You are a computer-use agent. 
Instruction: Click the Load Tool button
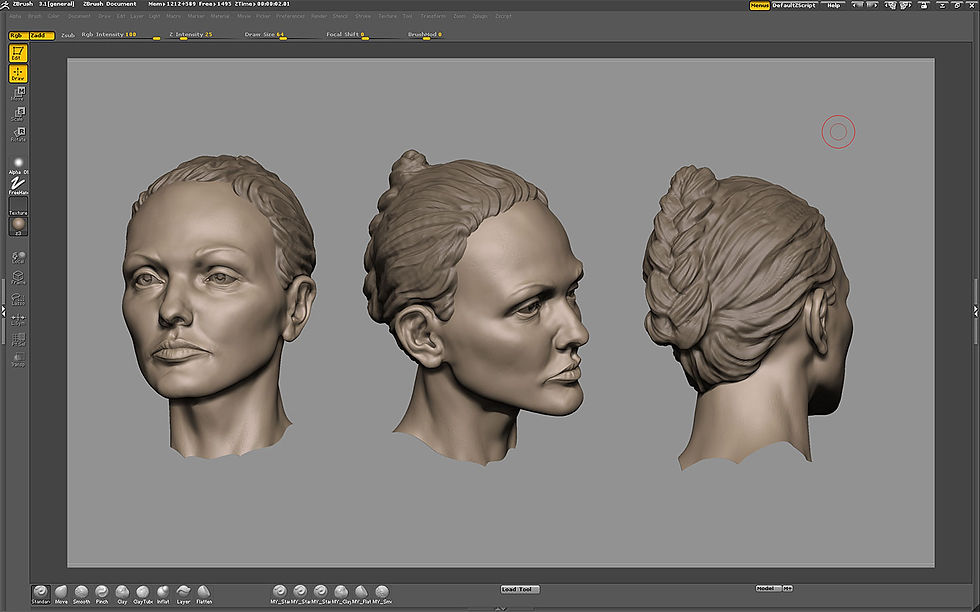518,589
